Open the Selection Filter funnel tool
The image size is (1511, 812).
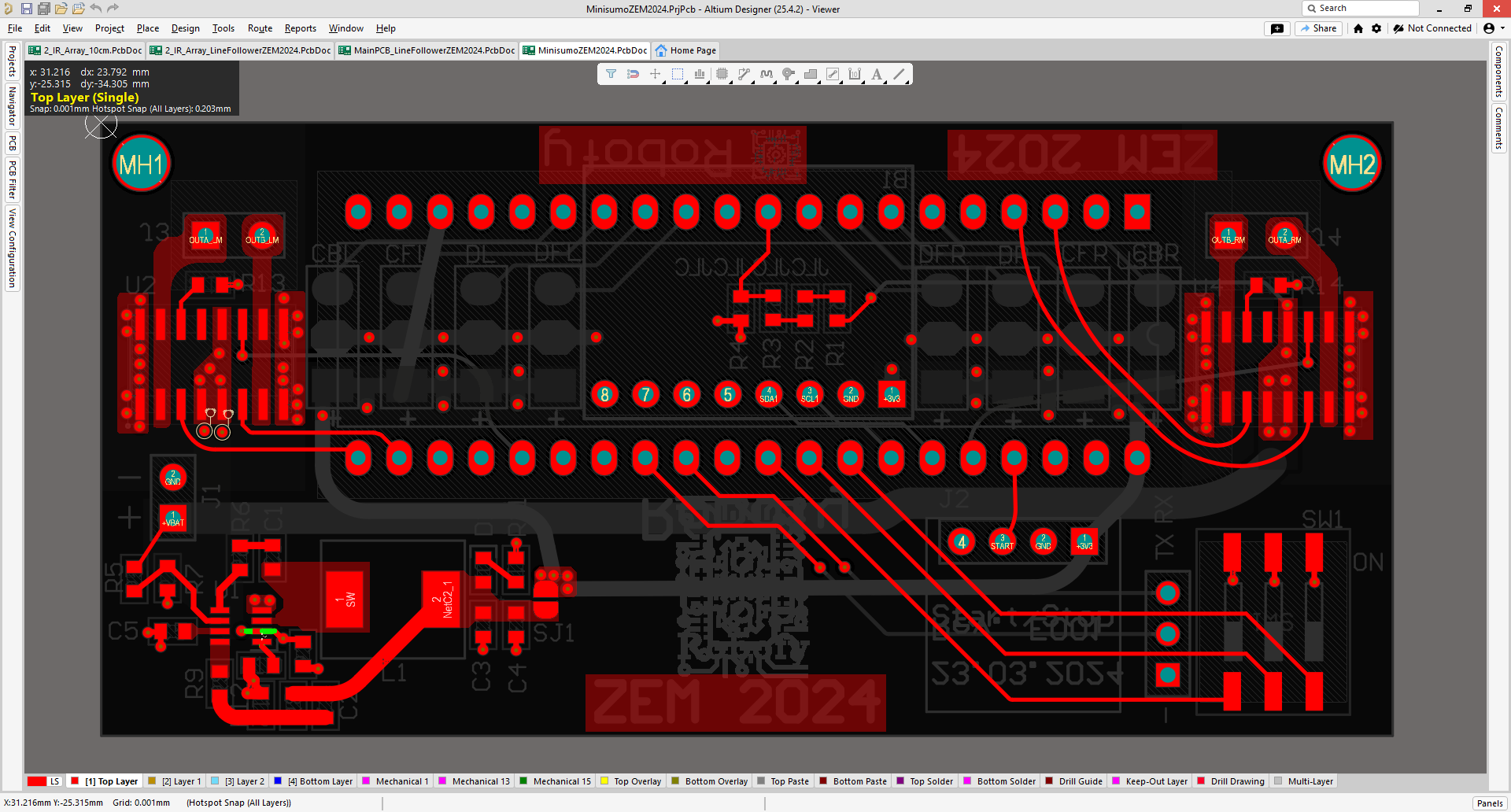coord(611,74)
